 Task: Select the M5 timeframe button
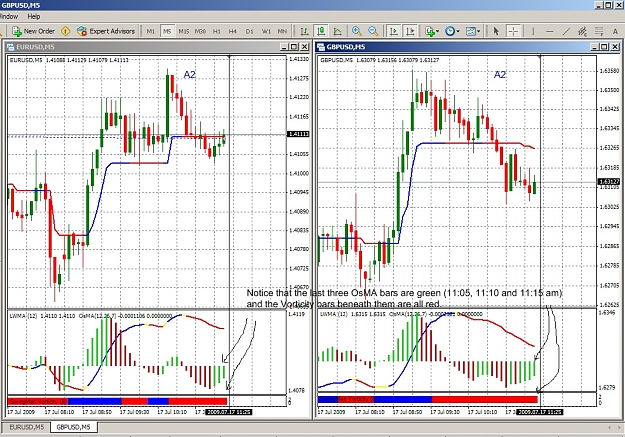(x=167, y=31)
